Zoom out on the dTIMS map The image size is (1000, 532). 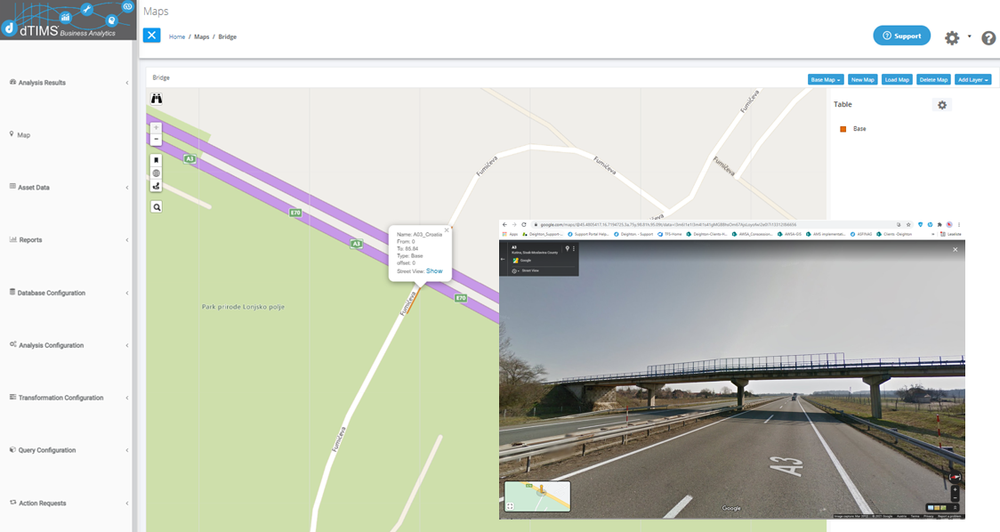156,139
